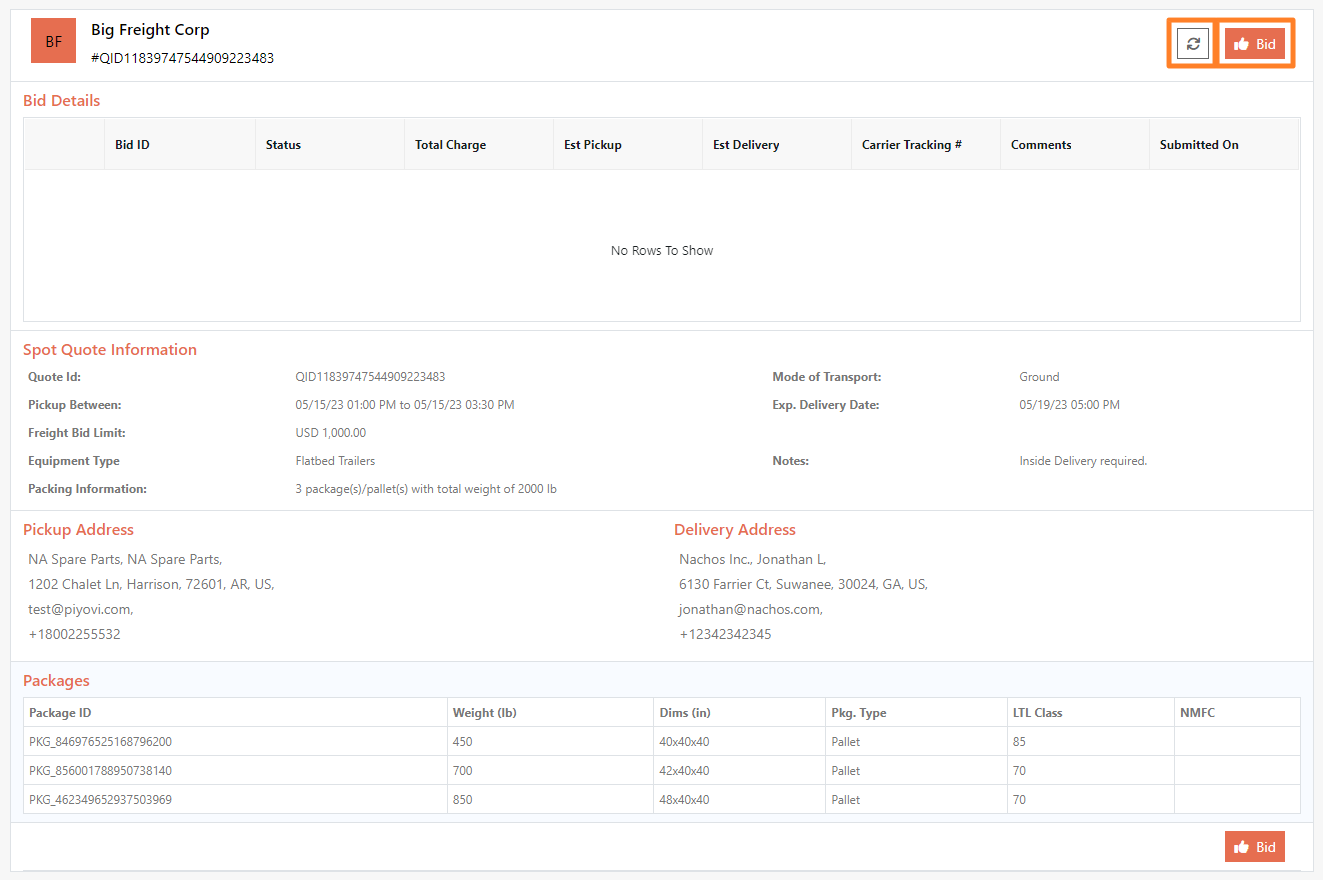Click the Est Pickup column header
Viewport: 1323px width, 880px height.
628,145
